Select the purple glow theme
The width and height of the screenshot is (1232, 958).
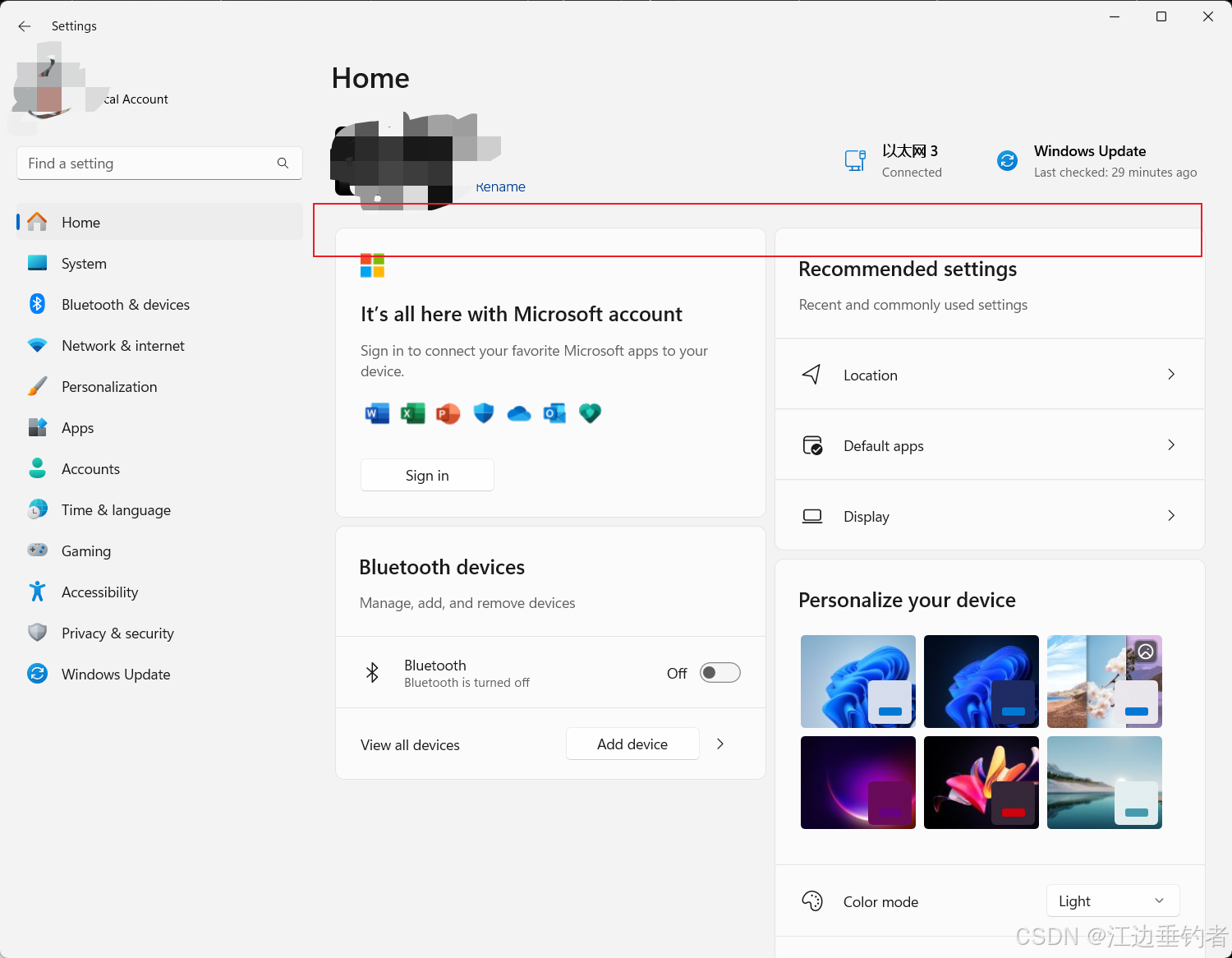pos(858,782)
